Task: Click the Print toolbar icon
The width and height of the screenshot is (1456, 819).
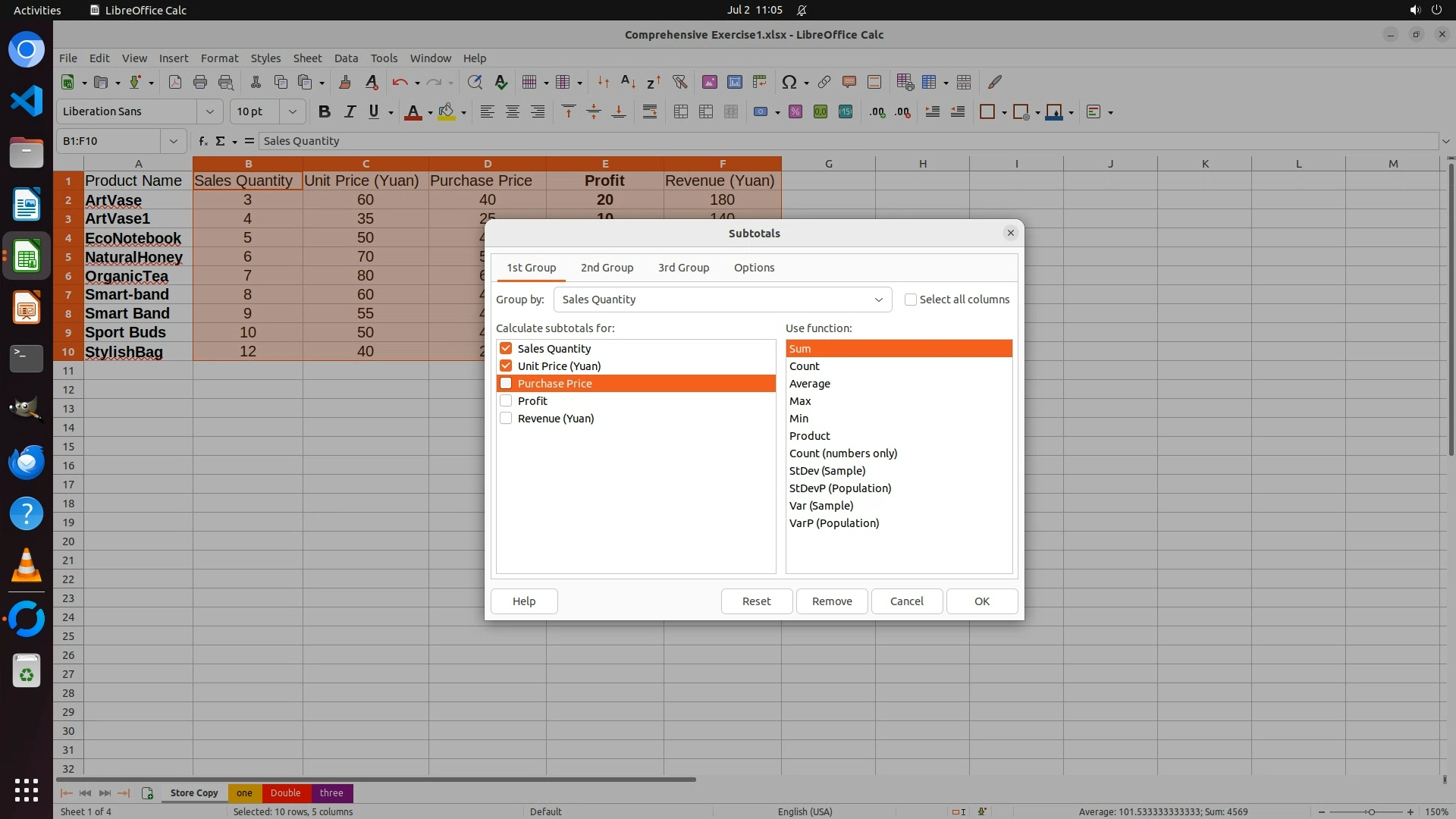Action: pyautogui.click(x=200, y=82)
